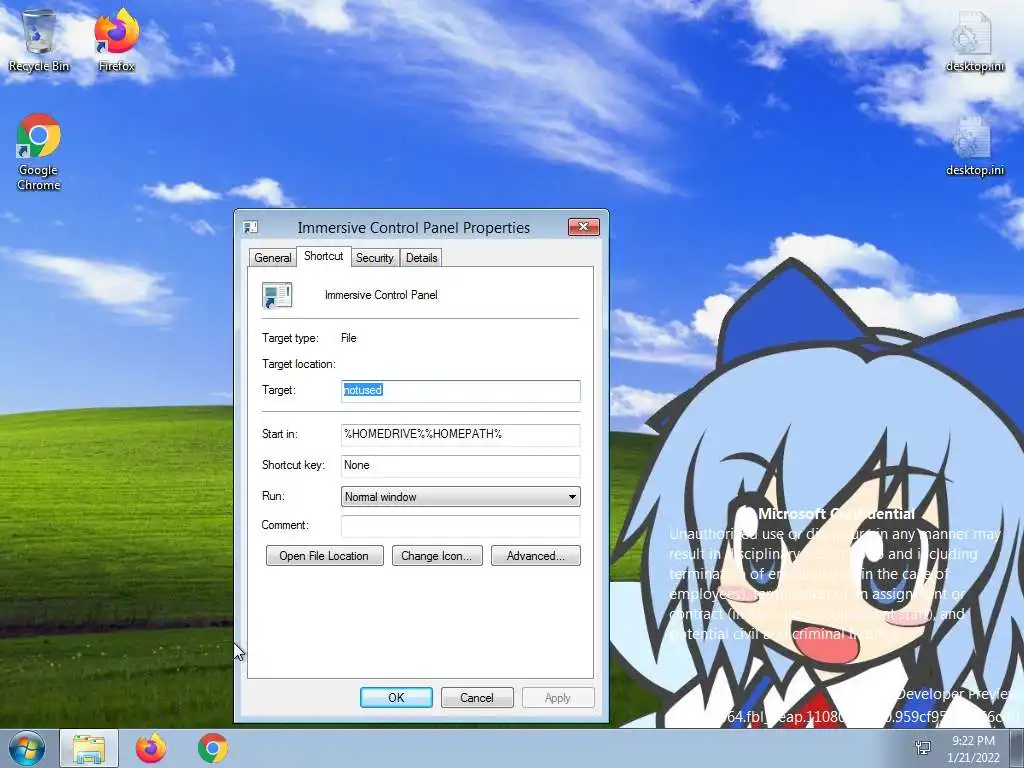The height and width of the screenshot is (768, 1024).
Task: Switch to the General tab
Action: pyautogui.click(x=272, y=258)
